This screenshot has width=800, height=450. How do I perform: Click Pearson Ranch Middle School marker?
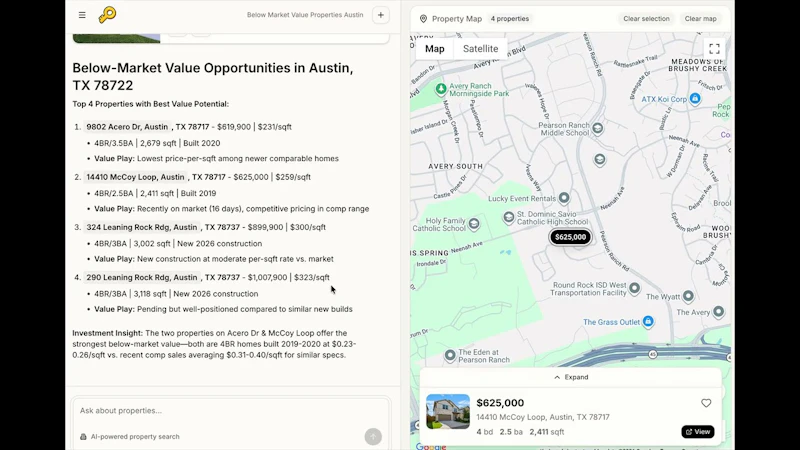pos(597,128)
